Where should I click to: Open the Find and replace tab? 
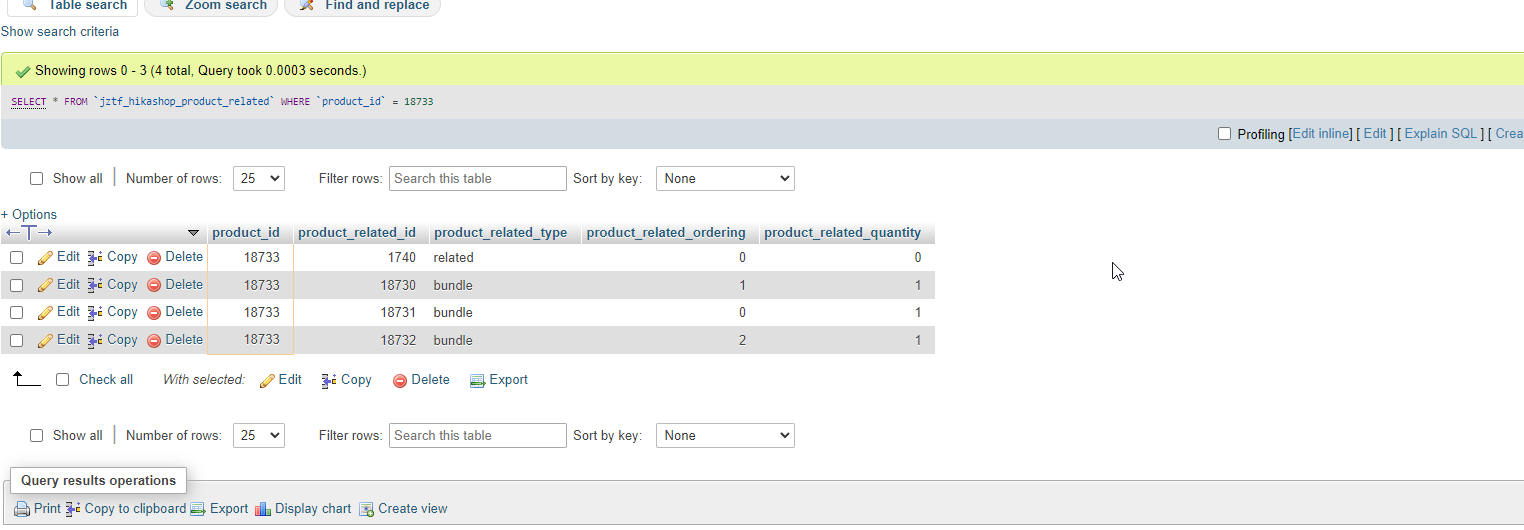click(x=364, y=5)
